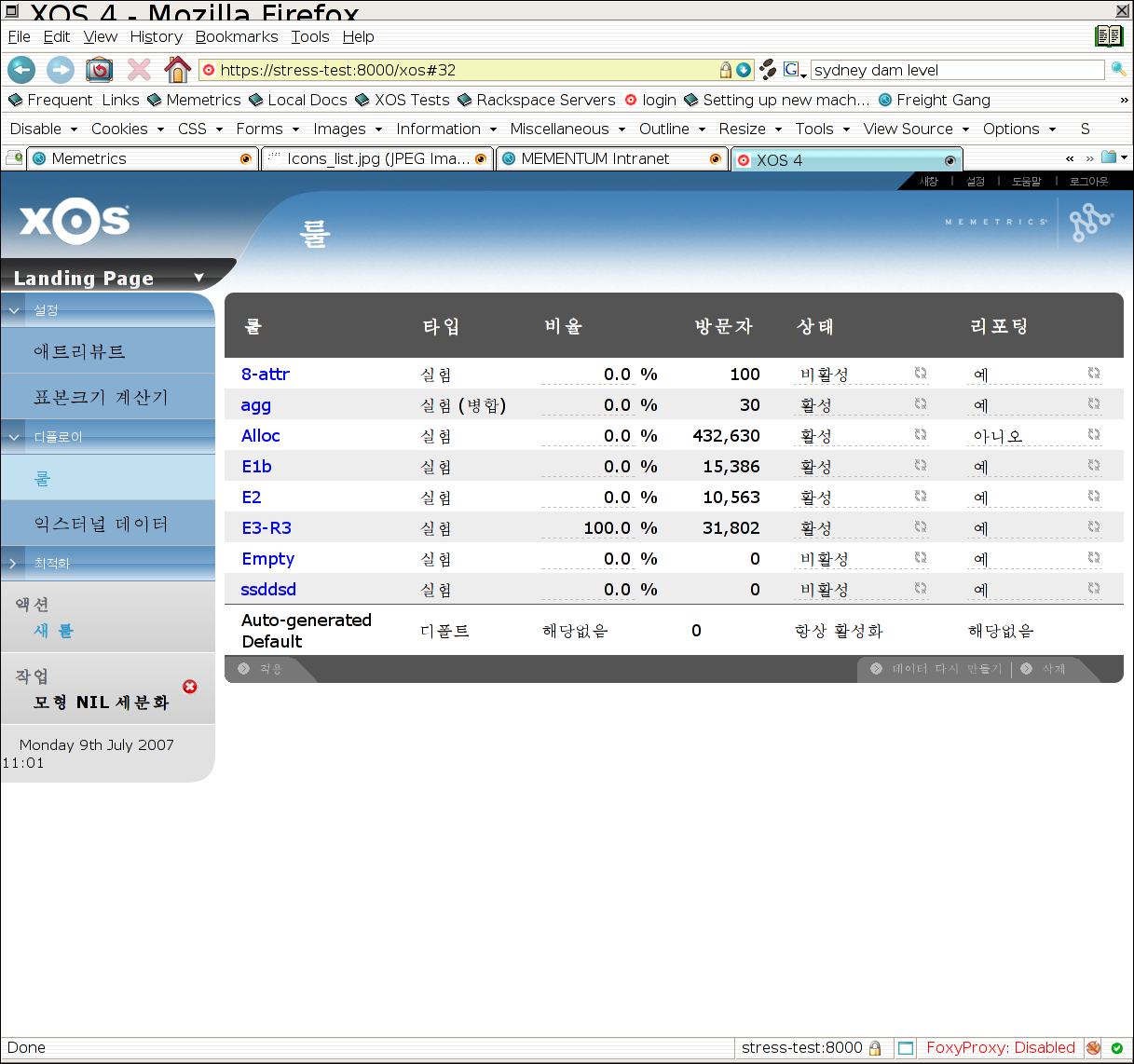The height and width of the screenshot is (1064, 1134).
Task: Click the Home house icon
Action: pos(177,70)
